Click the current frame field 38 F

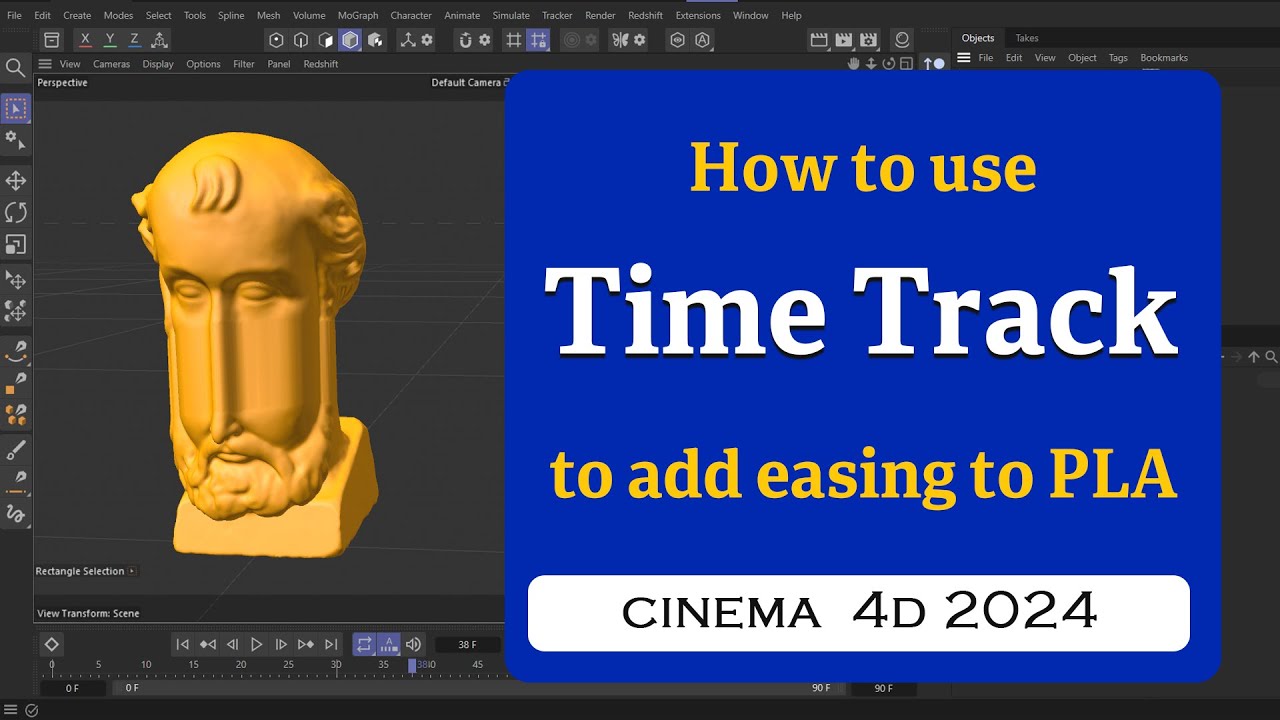click(x=467, y=645)
